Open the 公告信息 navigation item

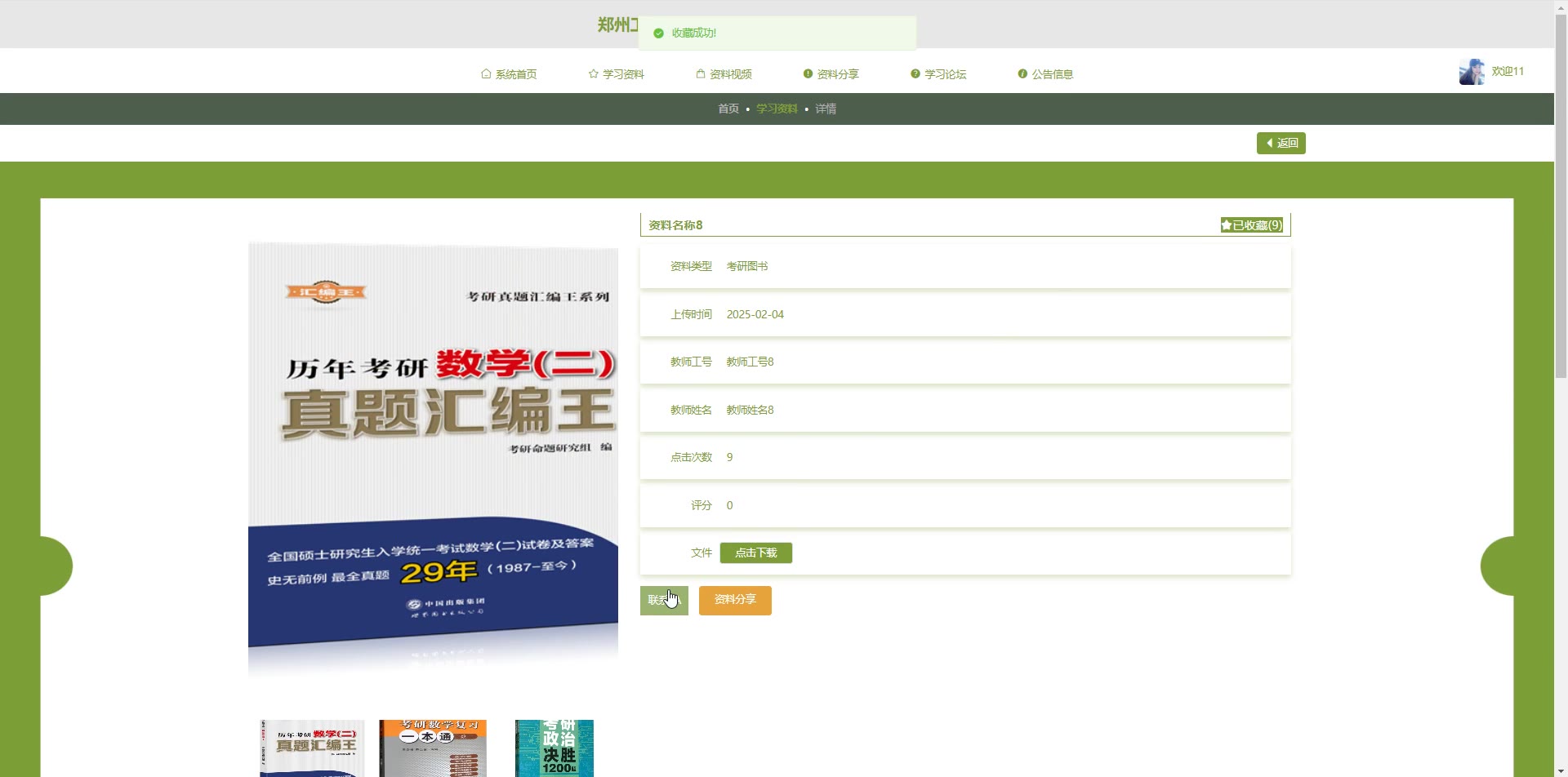pyautogui.click(x=1045, y=74)
